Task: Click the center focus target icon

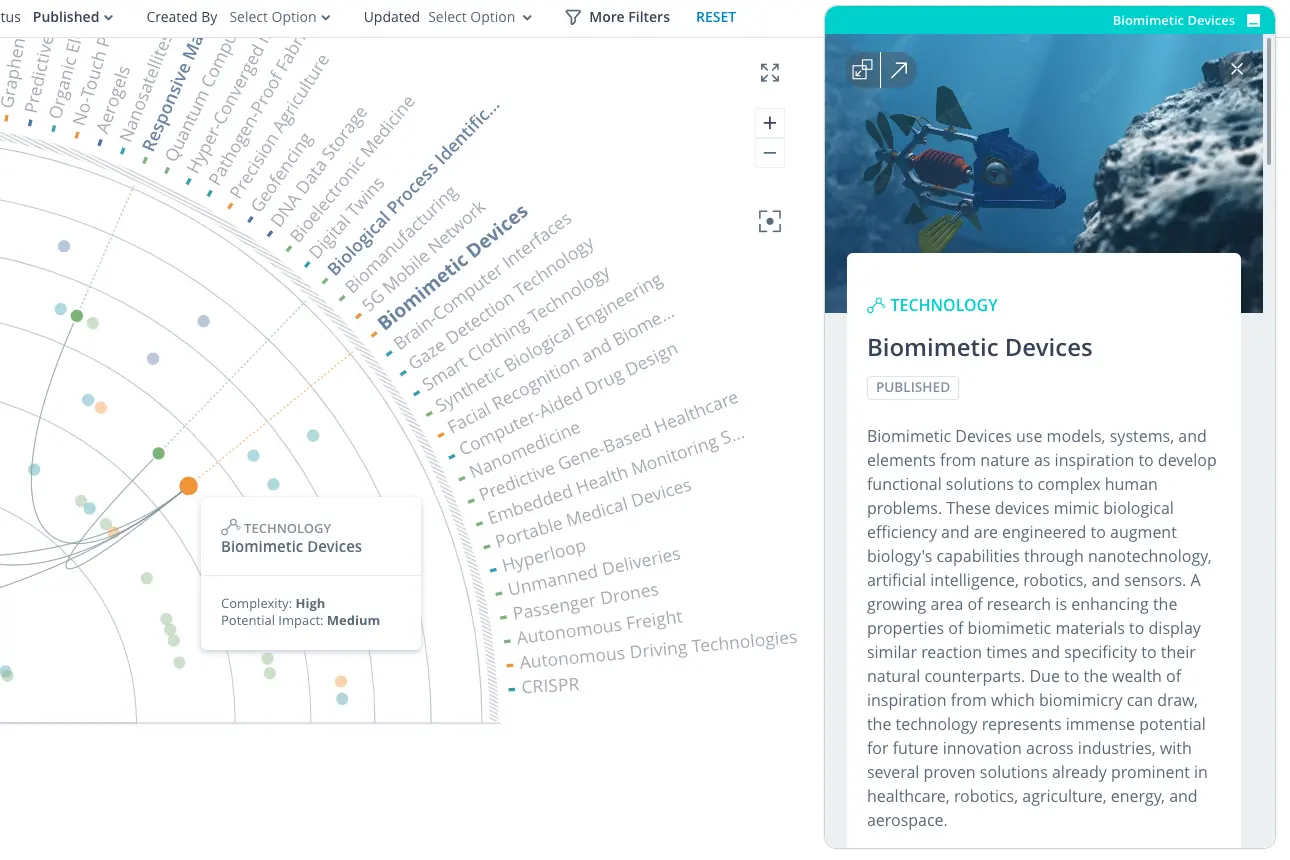Action: (770, 222)
